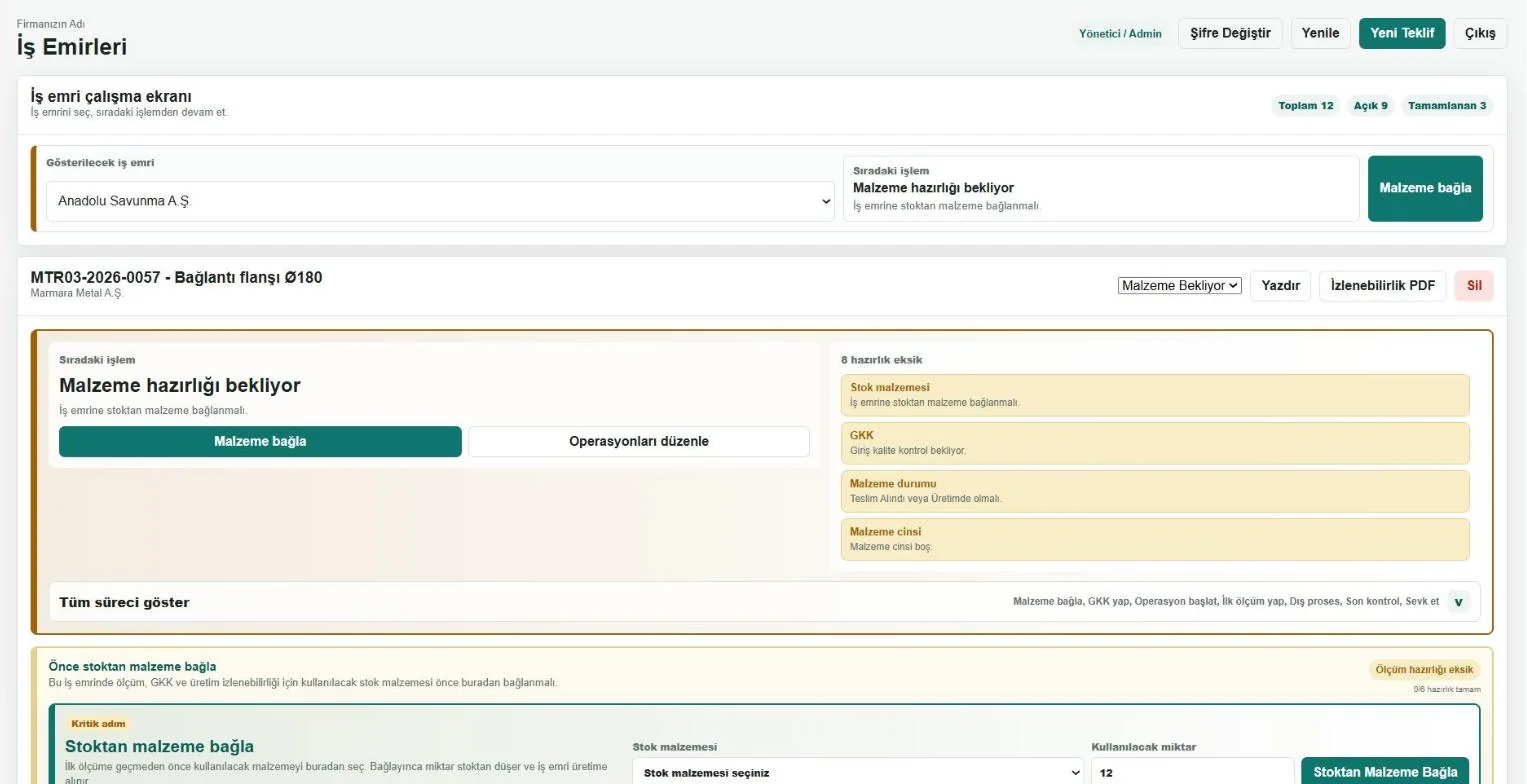The height and width of the screenshot is (784, 1527).
Task: Click the wide green Malzeme bağla button
Action: (260, 442)
